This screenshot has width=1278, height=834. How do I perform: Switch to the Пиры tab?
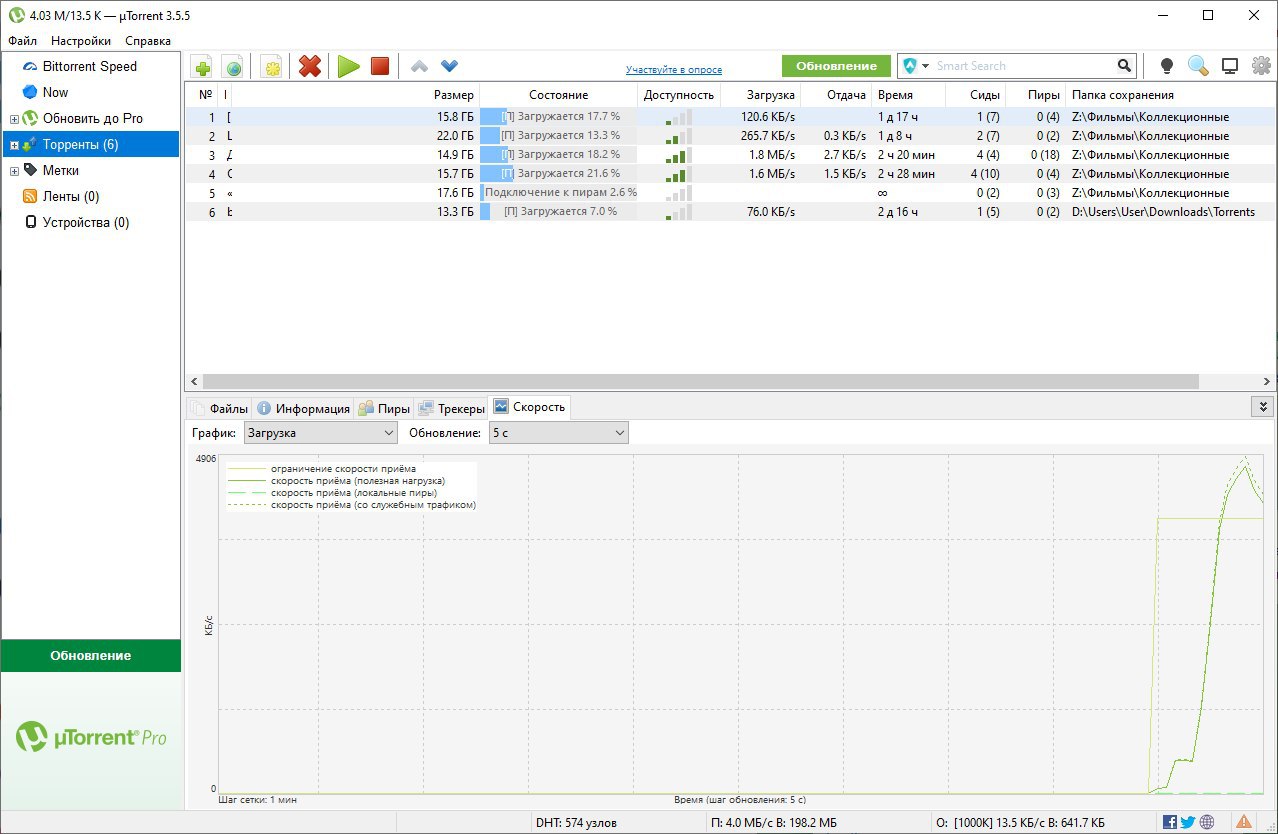pyautogui.click(x=384, y=408)
